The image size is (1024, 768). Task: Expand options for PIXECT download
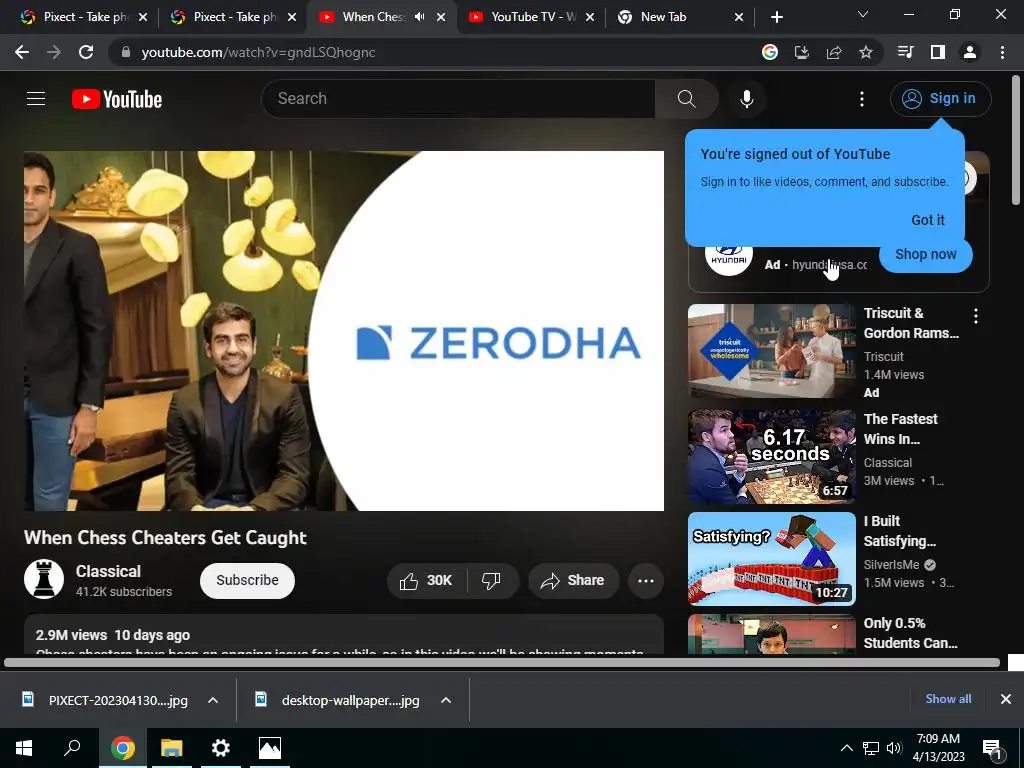click(212, 700)
